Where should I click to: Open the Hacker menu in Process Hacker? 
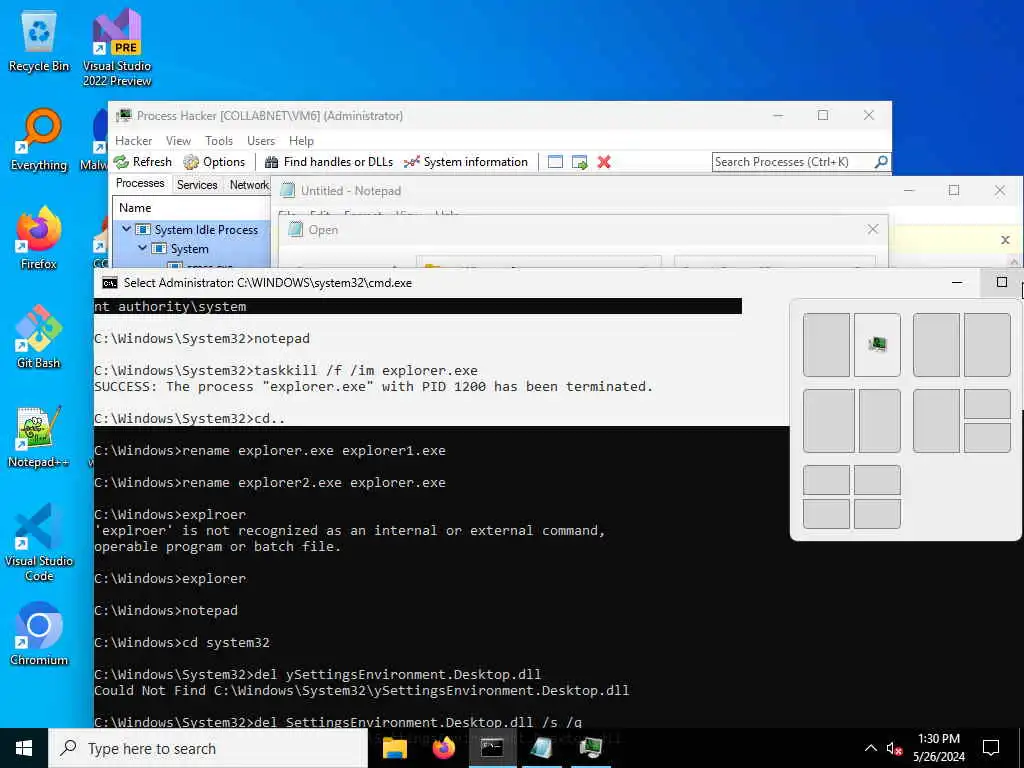click(x=133, y=141)
